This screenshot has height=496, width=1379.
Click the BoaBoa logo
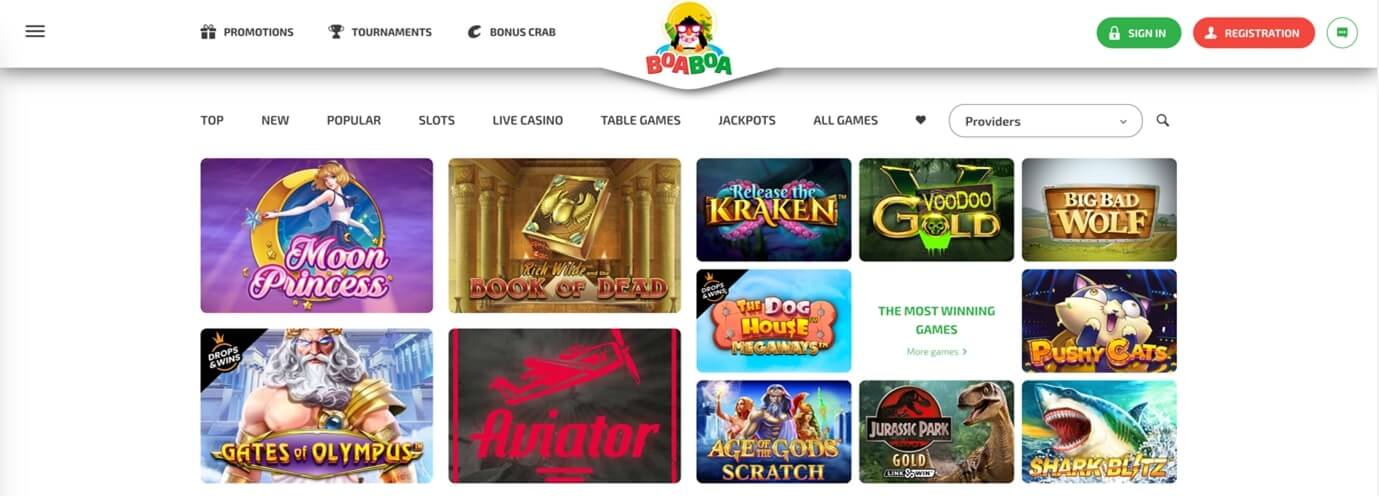(x=689, y=41)
